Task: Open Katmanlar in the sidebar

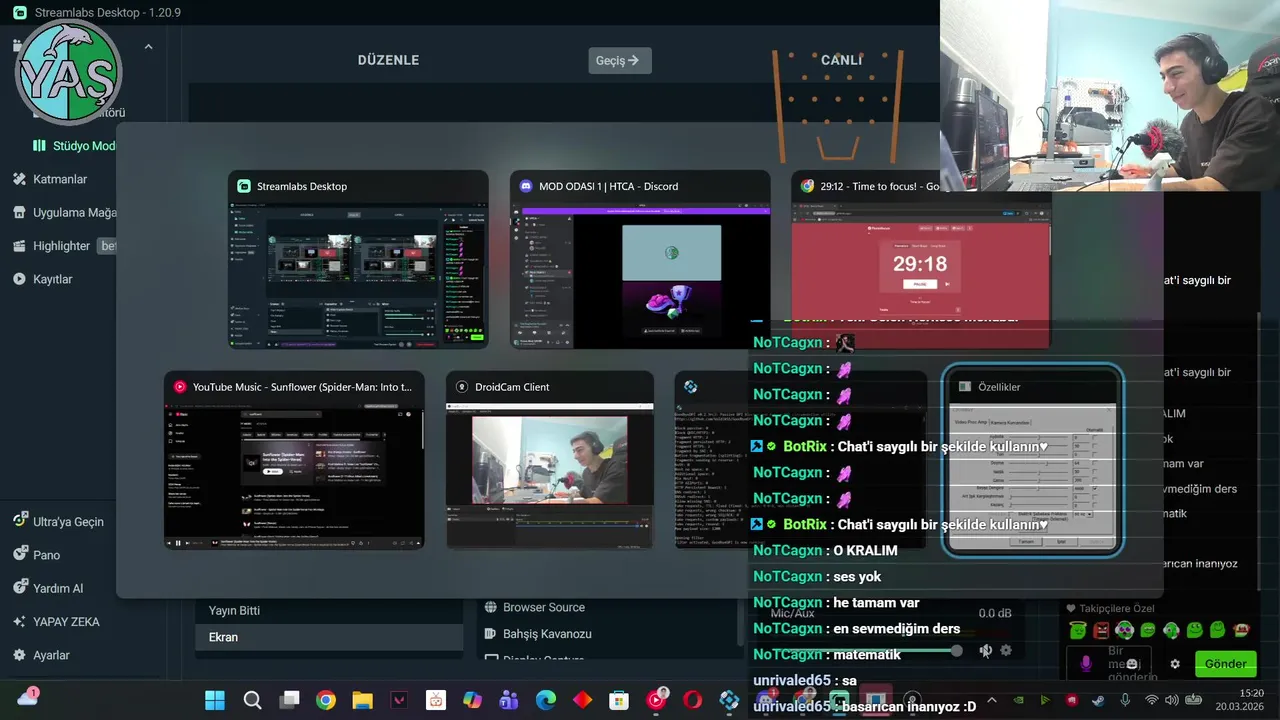Action: coord(50,179)
